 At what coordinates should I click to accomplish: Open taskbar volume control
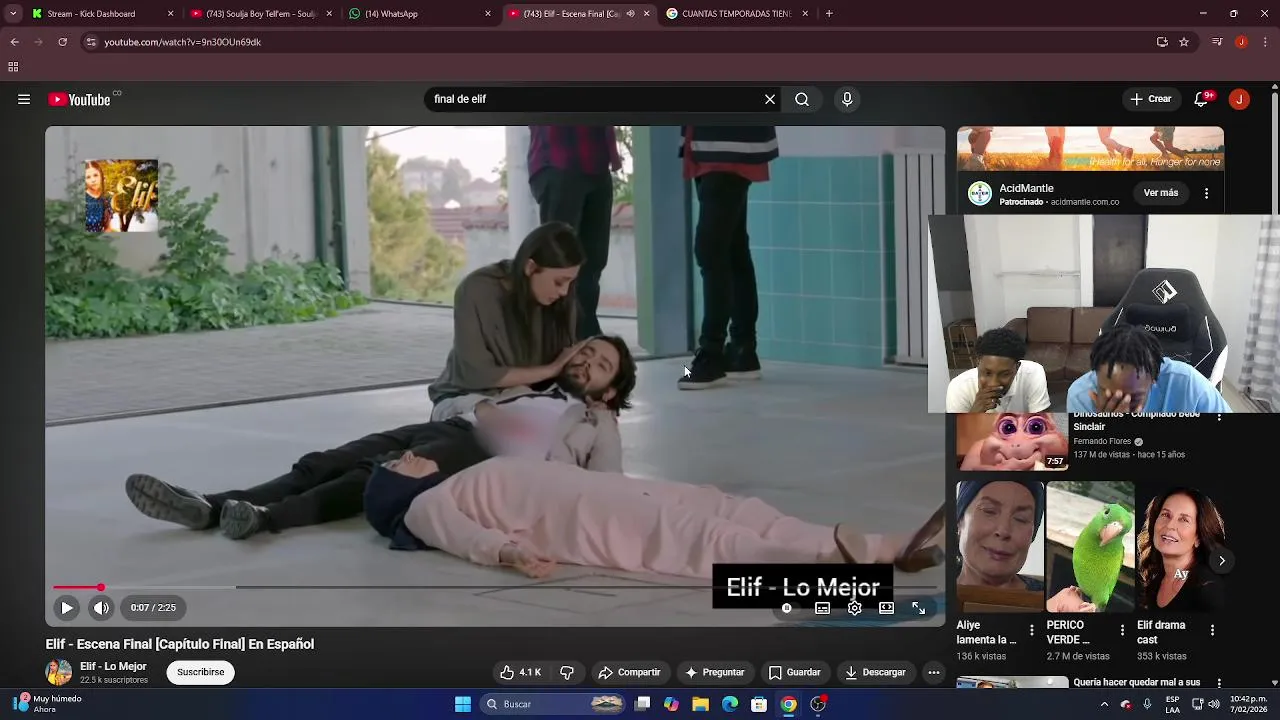pyautogui.click(x=1213, y=704)
